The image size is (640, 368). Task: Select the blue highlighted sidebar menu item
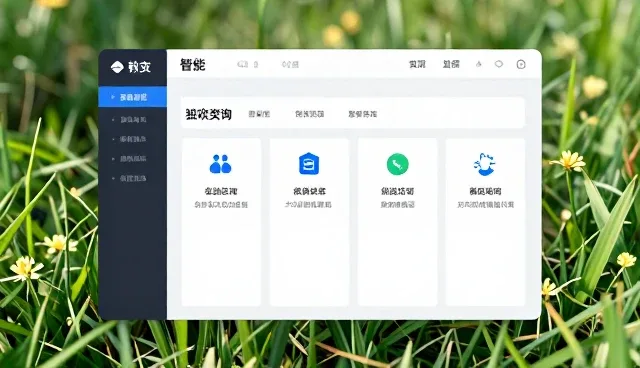[x=133, y=97]
